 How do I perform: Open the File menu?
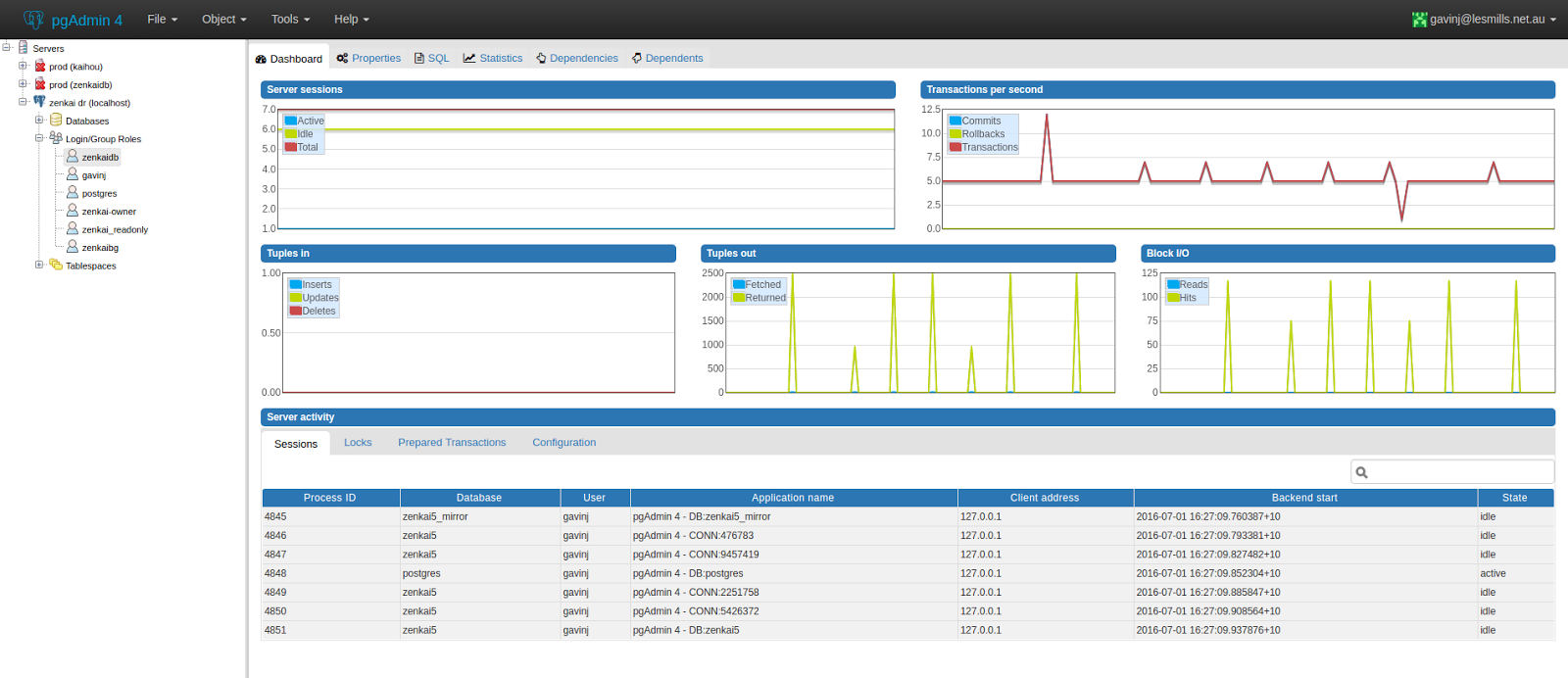click(163, 19)
